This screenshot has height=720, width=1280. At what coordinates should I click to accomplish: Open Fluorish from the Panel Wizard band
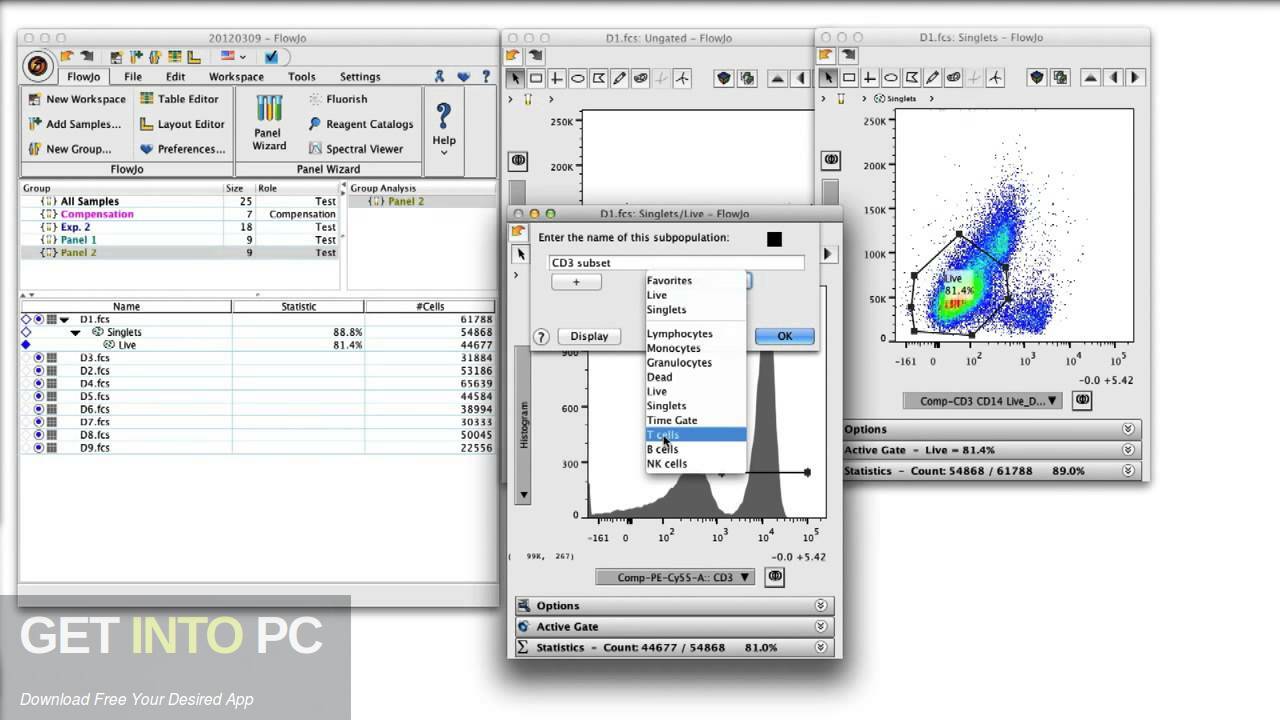click(338, 99)
